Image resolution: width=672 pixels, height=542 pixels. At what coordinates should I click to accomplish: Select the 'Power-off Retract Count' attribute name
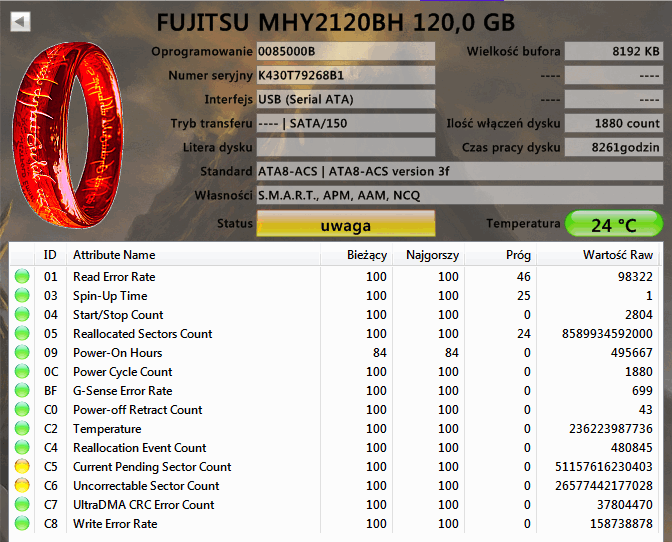coord(138,410)
